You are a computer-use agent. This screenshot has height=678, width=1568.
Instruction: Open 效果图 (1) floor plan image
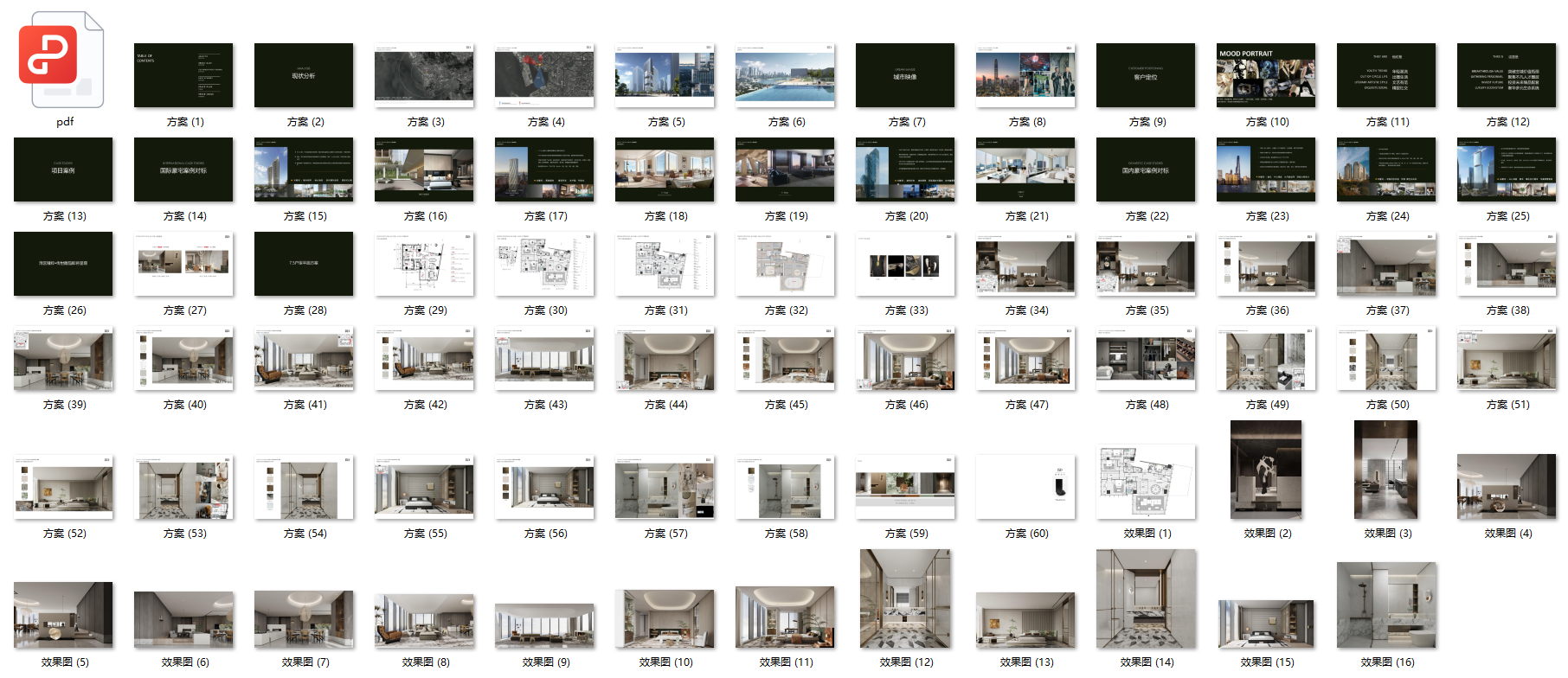[x=1146, y=482]
